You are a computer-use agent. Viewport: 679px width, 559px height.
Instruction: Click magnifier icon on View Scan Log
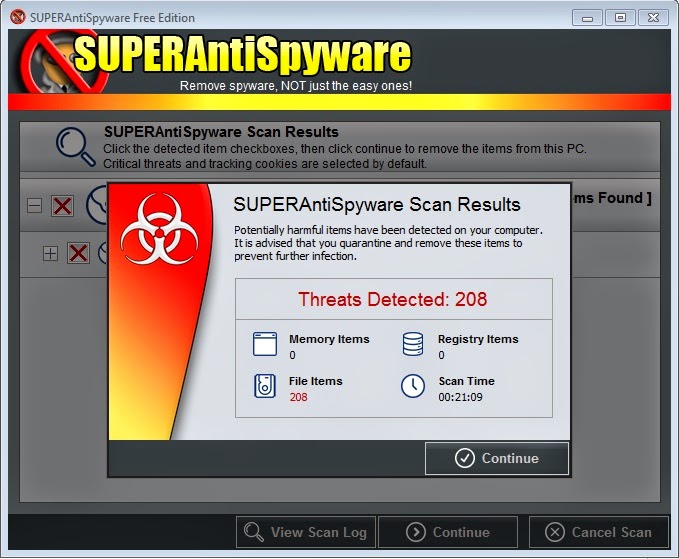[x=253, y=532]
